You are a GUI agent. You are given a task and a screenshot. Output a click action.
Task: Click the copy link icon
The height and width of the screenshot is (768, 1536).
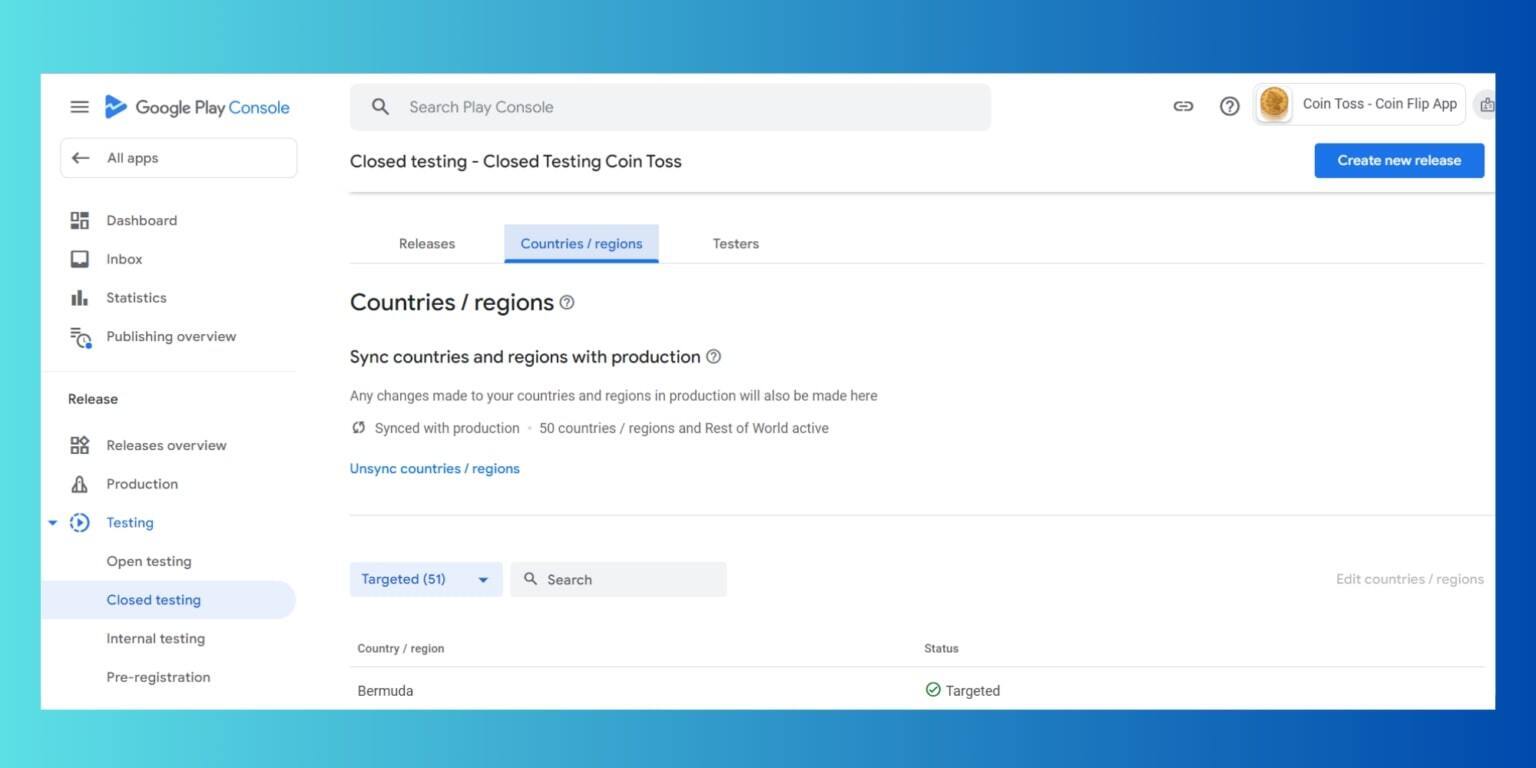[x=1183, y=106]
